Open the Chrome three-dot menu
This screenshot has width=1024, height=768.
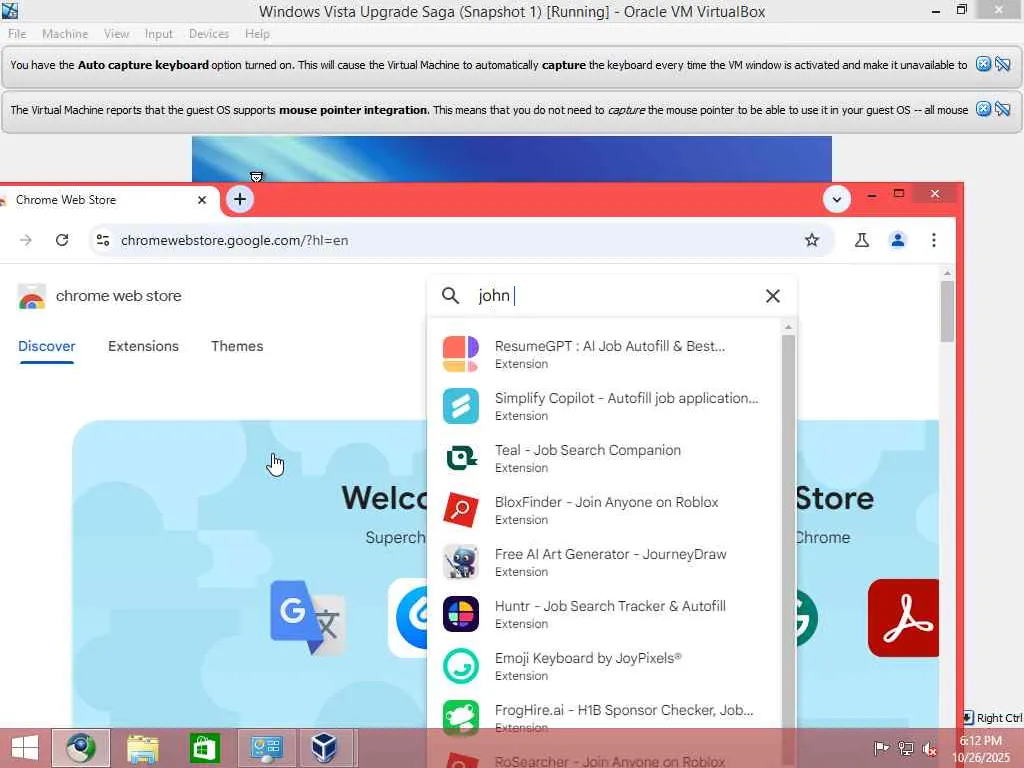934,240
